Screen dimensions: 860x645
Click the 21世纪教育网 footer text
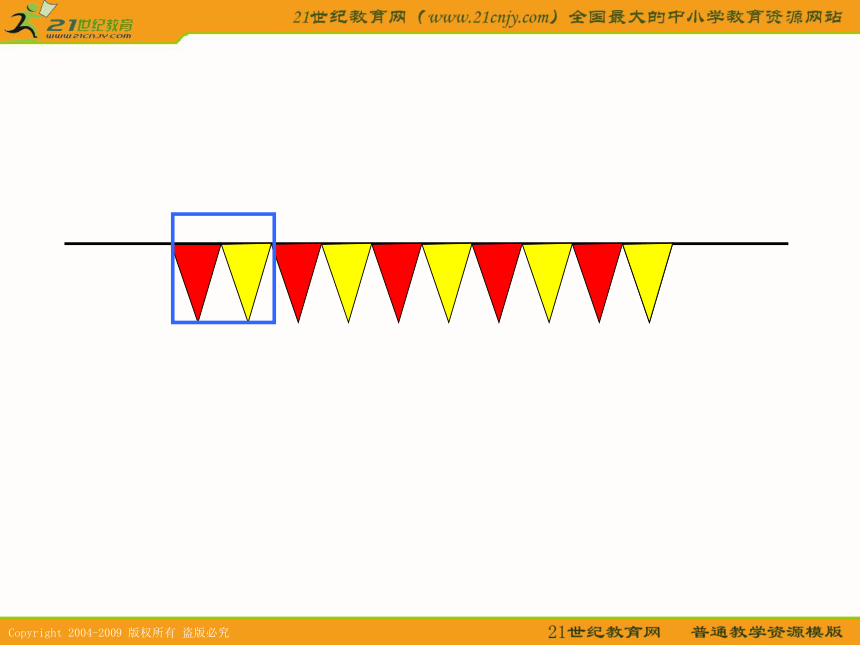(604, 632)
